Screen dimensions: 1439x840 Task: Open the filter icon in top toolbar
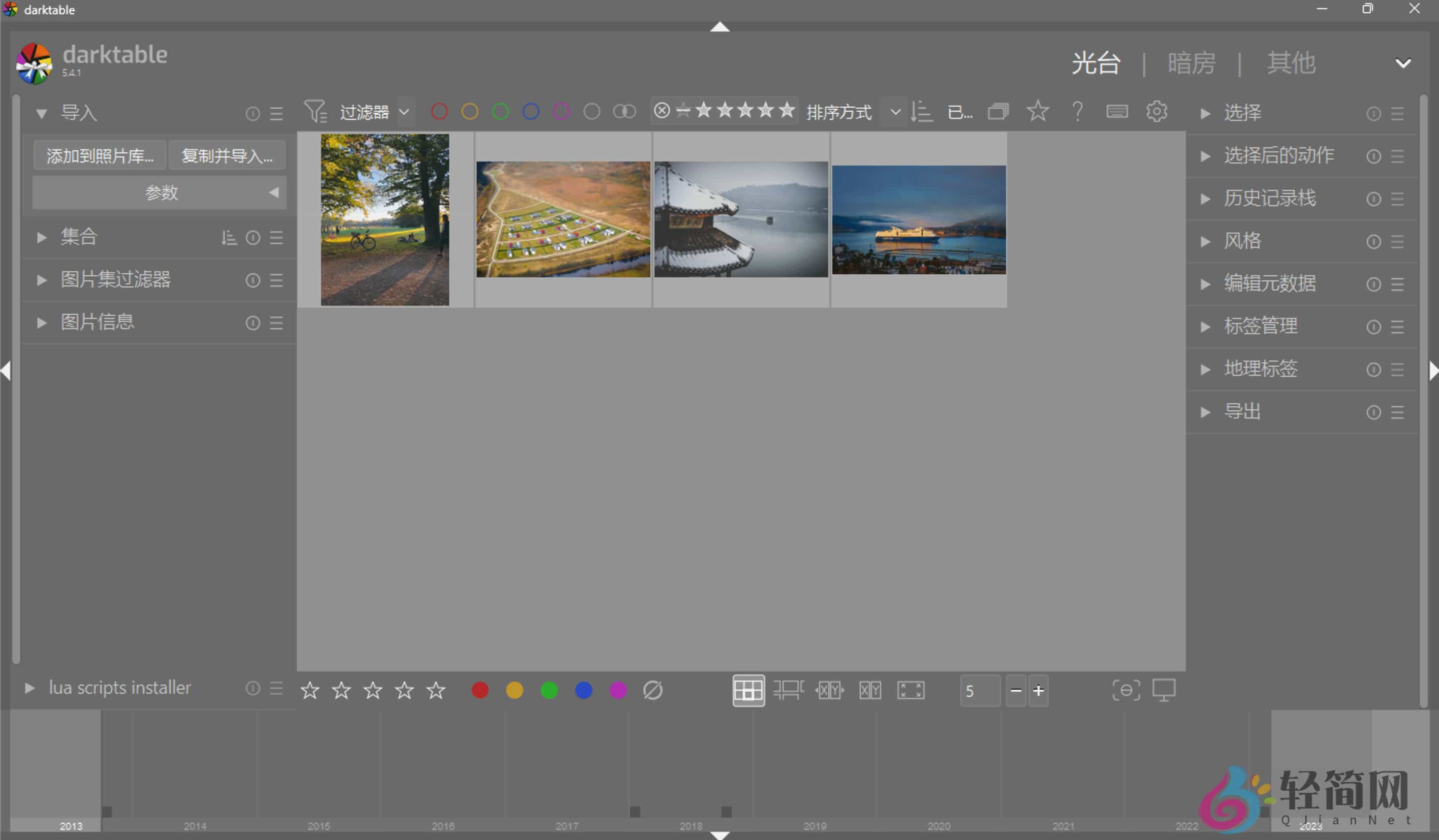(x=316, y=112)
